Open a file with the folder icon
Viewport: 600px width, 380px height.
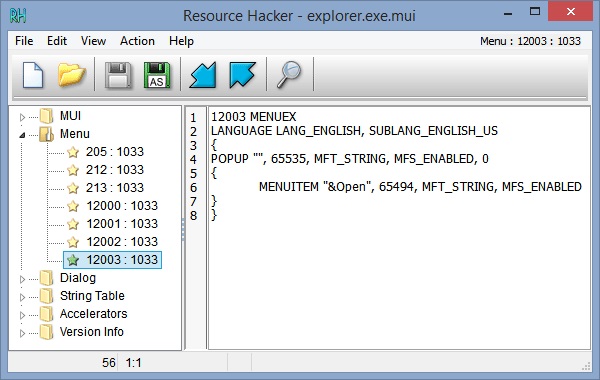tap(71, 75)
